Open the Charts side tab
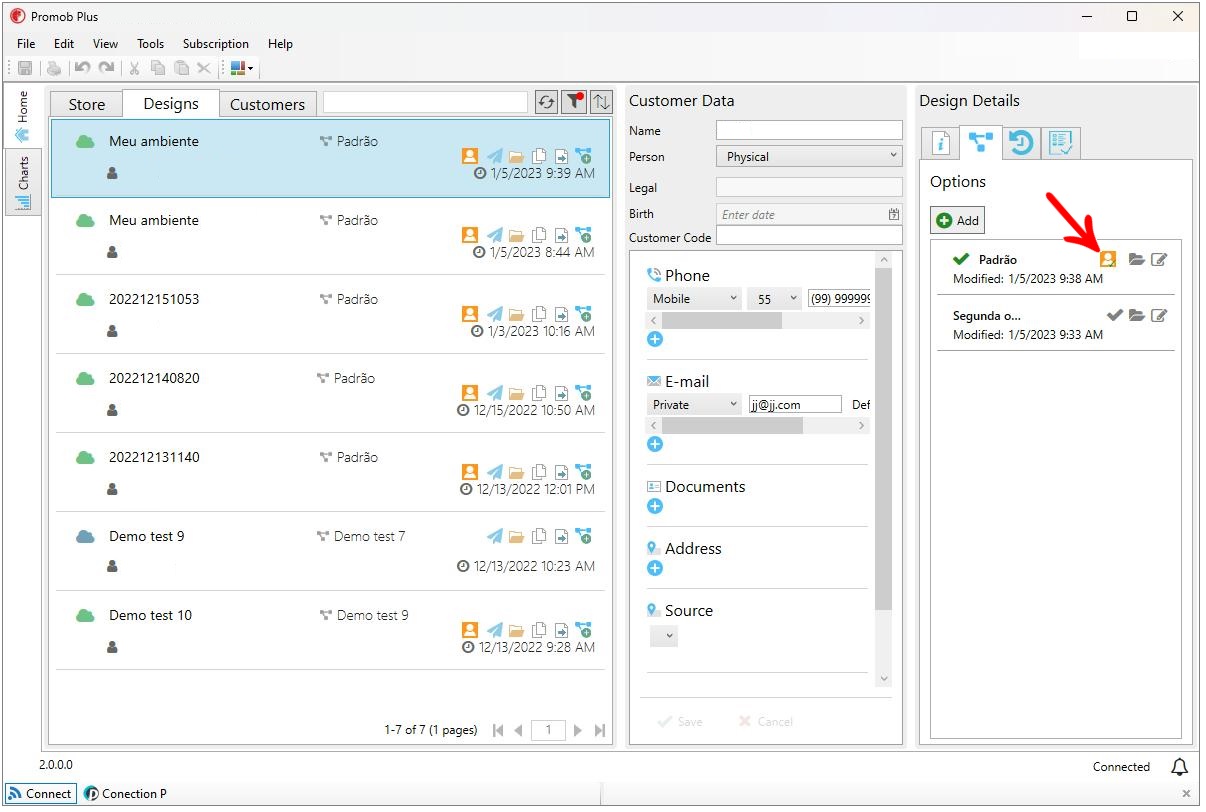1206x812 pixels. pos(23,182)
